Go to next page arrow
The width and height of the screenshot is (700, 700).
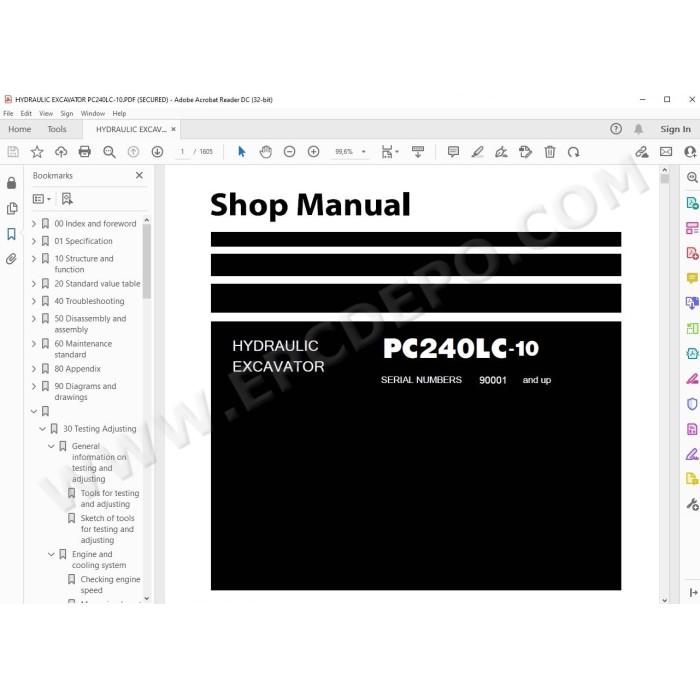[x=157, y=152]
